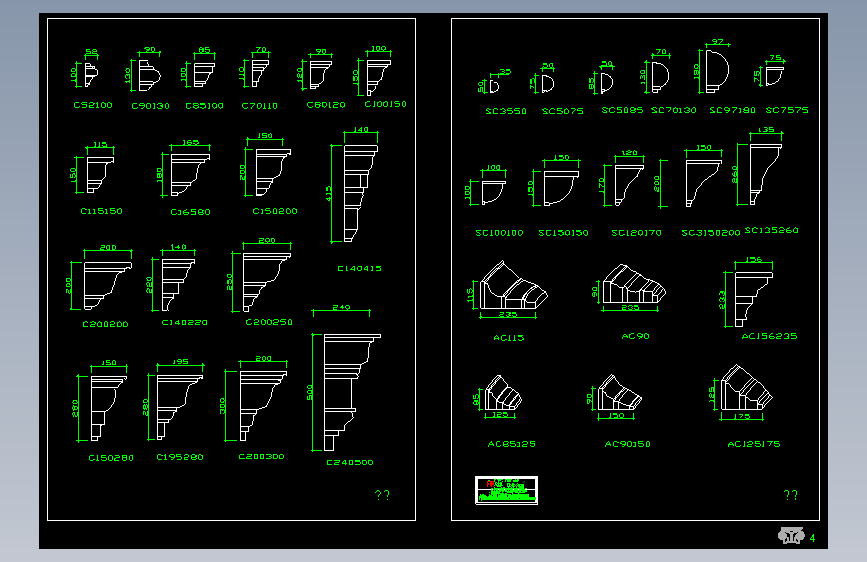Image resolution: width=867 pixels, height=562 pixels.
Task: Select the C52100 label text
Action: 93,105
